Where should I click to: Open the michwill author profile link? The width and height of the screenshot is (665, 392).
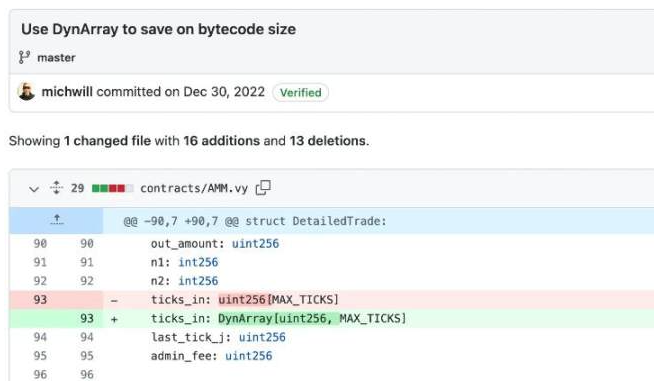67,92
